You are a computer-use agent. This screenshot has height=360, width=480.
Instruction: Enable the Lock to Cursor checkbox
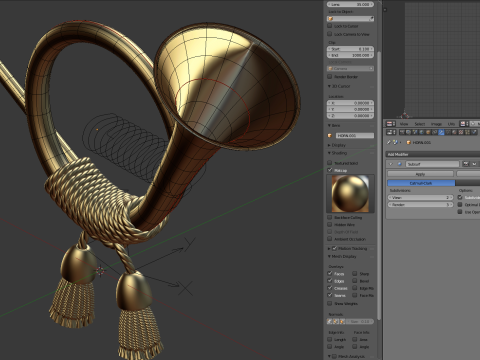click(330, 26)
